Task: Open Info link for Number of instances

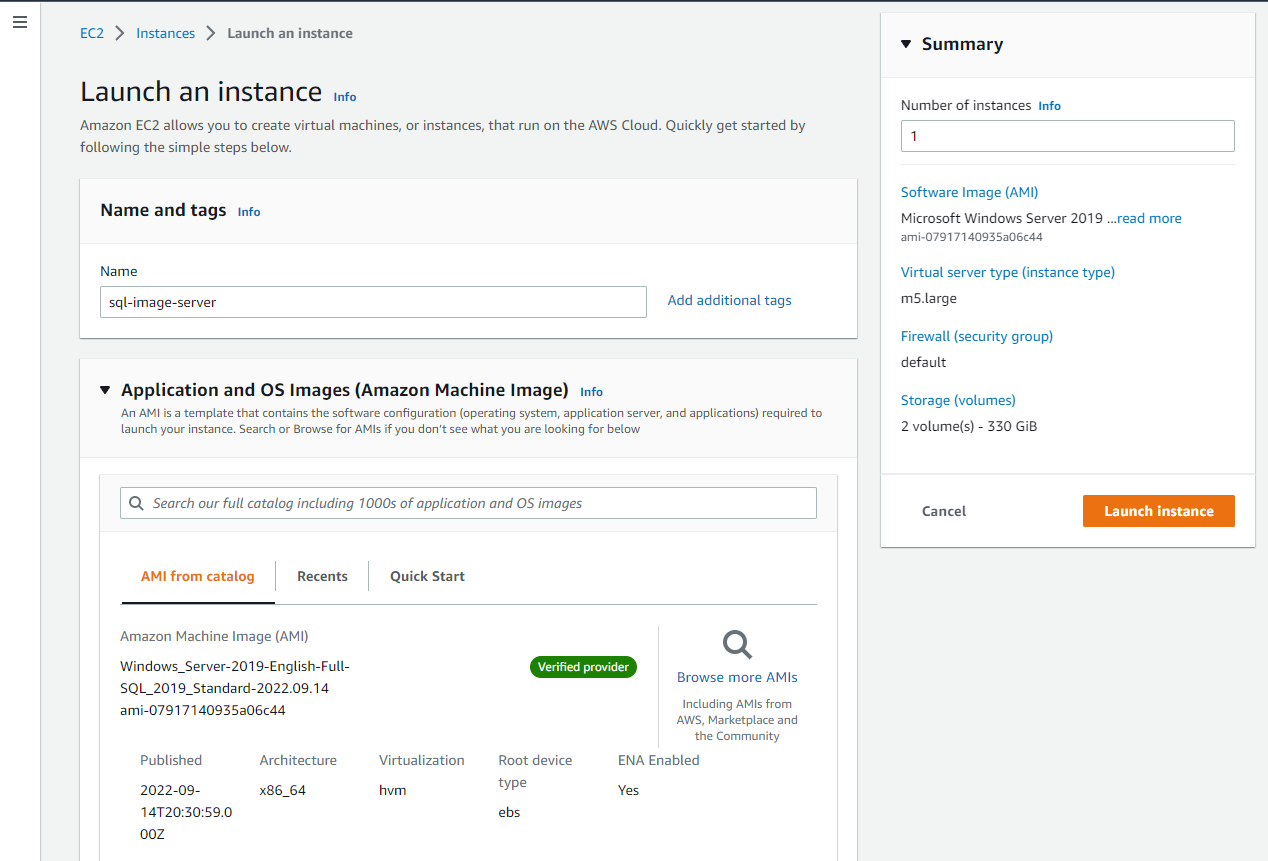Action: coord(1049,106)
